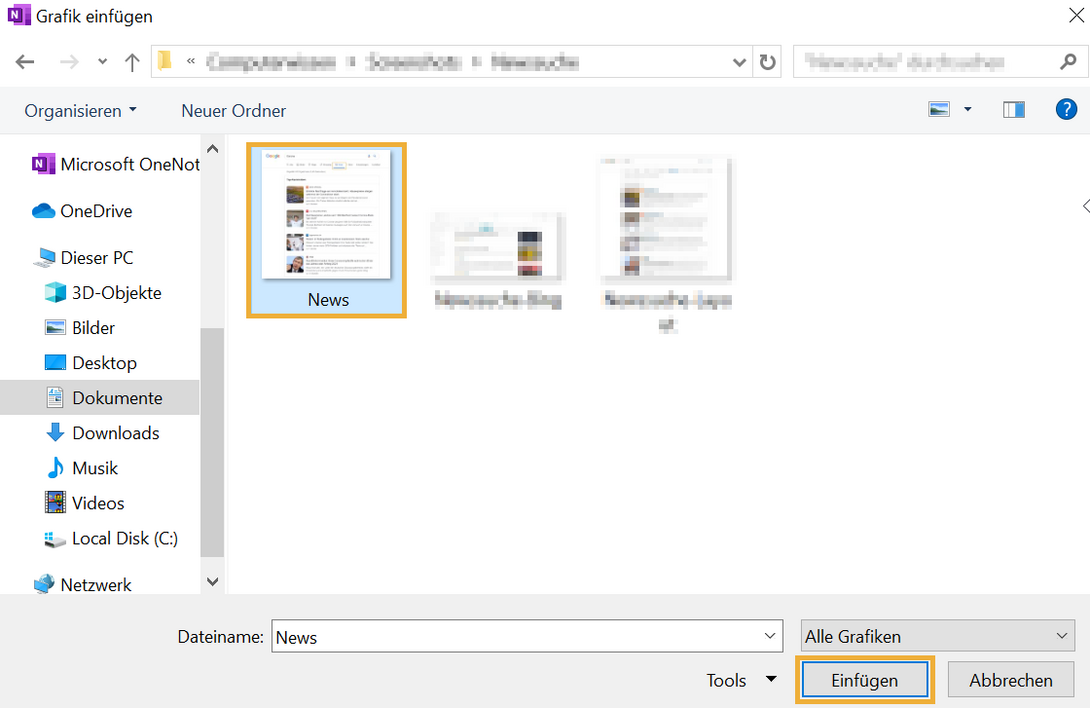Open the Musik folder
This screenshot has height=708, width=1090.
(81, 468)
